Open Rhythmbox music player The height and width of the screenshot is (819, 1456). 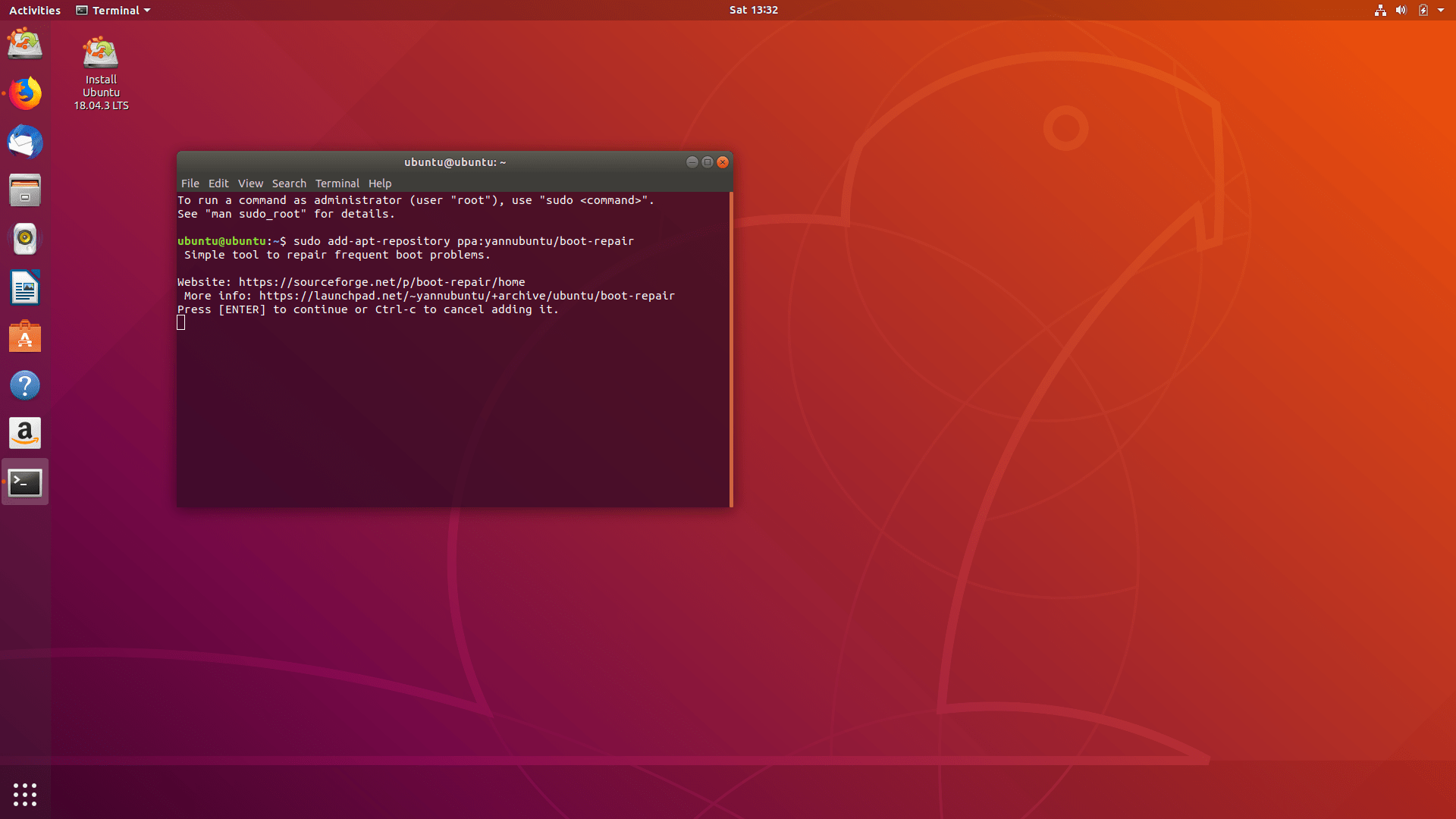point(25,239)
